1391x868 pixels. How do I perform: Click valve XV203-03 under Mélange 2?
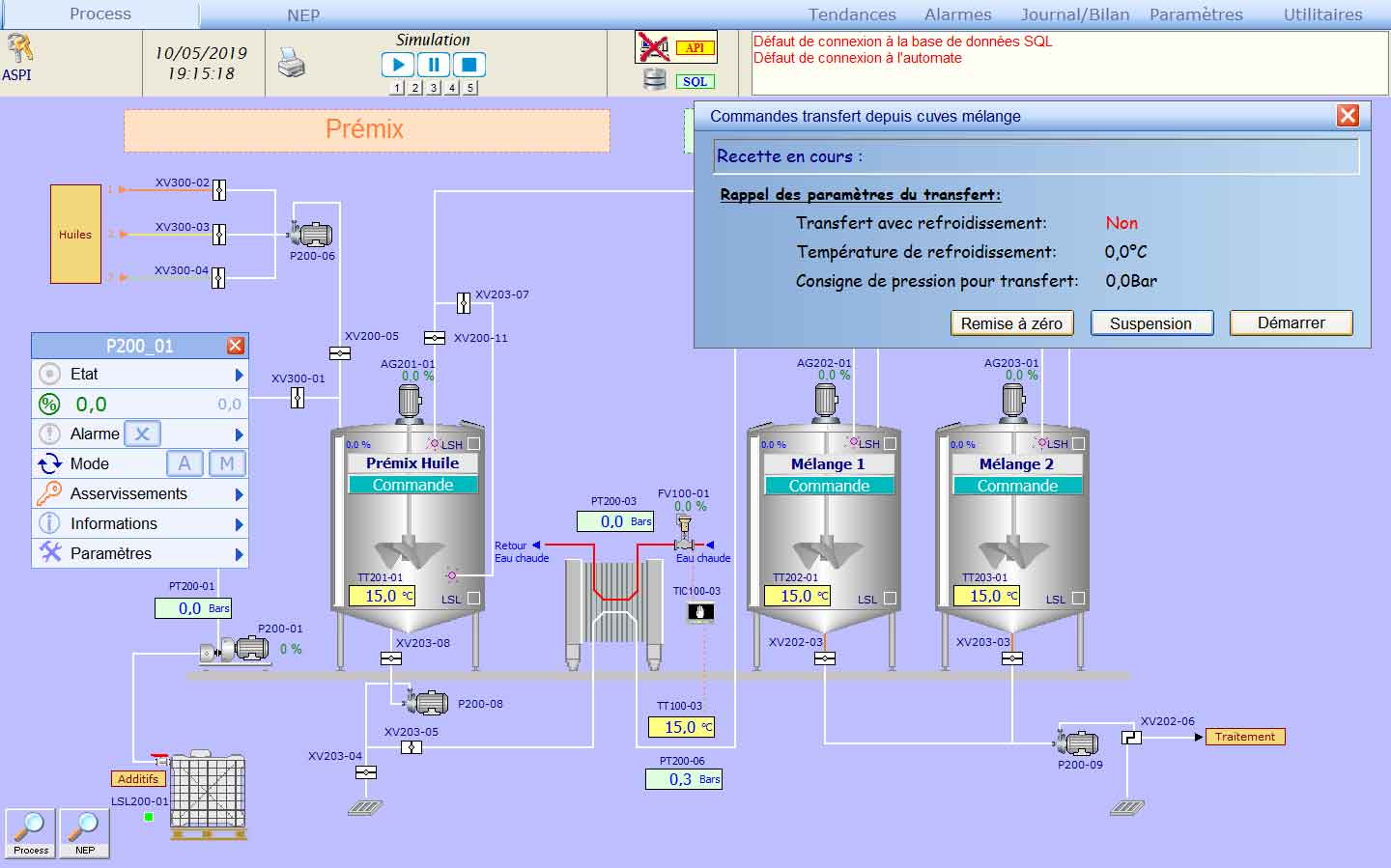point(1012,658)
